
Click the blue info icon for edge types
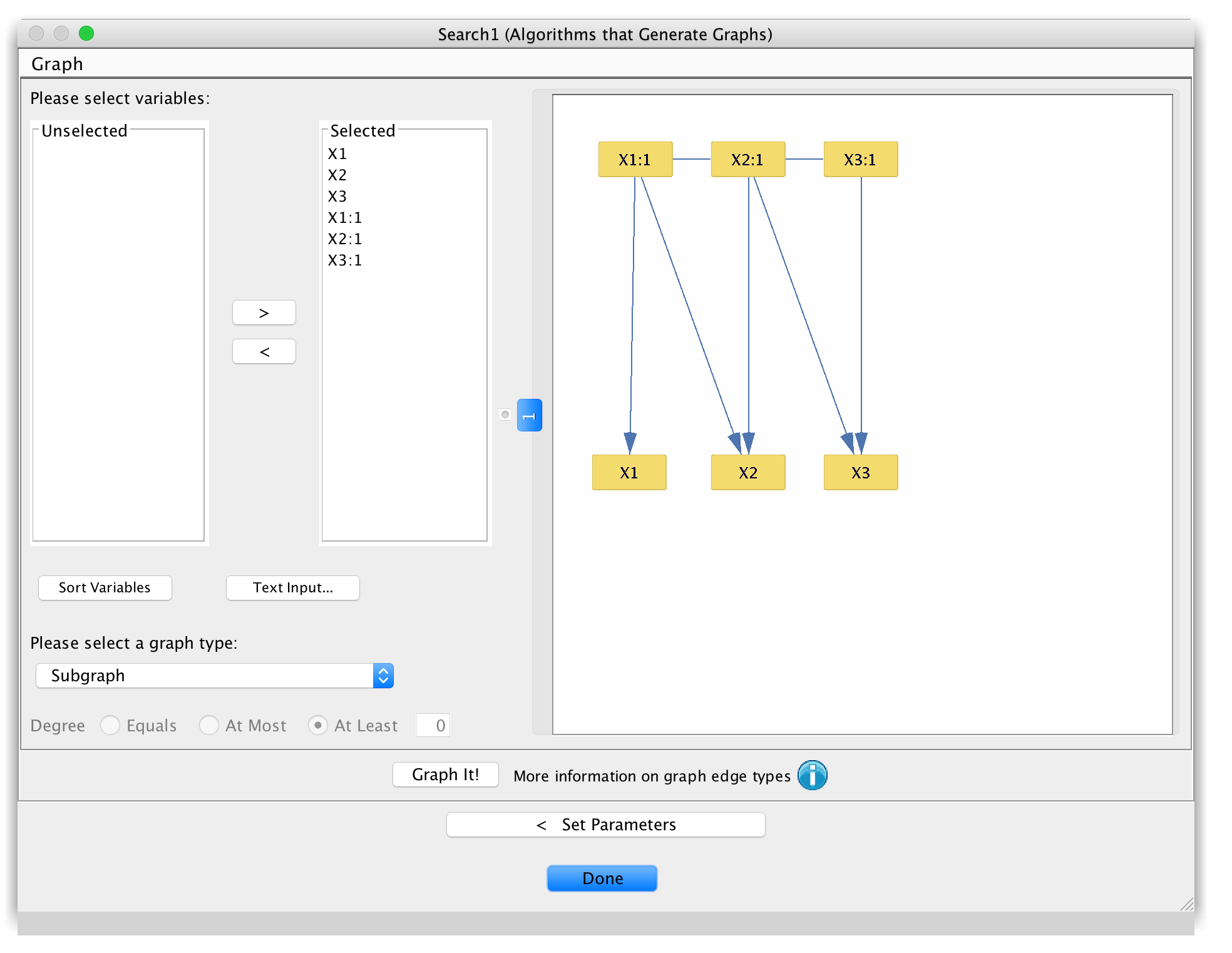pos(812,775)
